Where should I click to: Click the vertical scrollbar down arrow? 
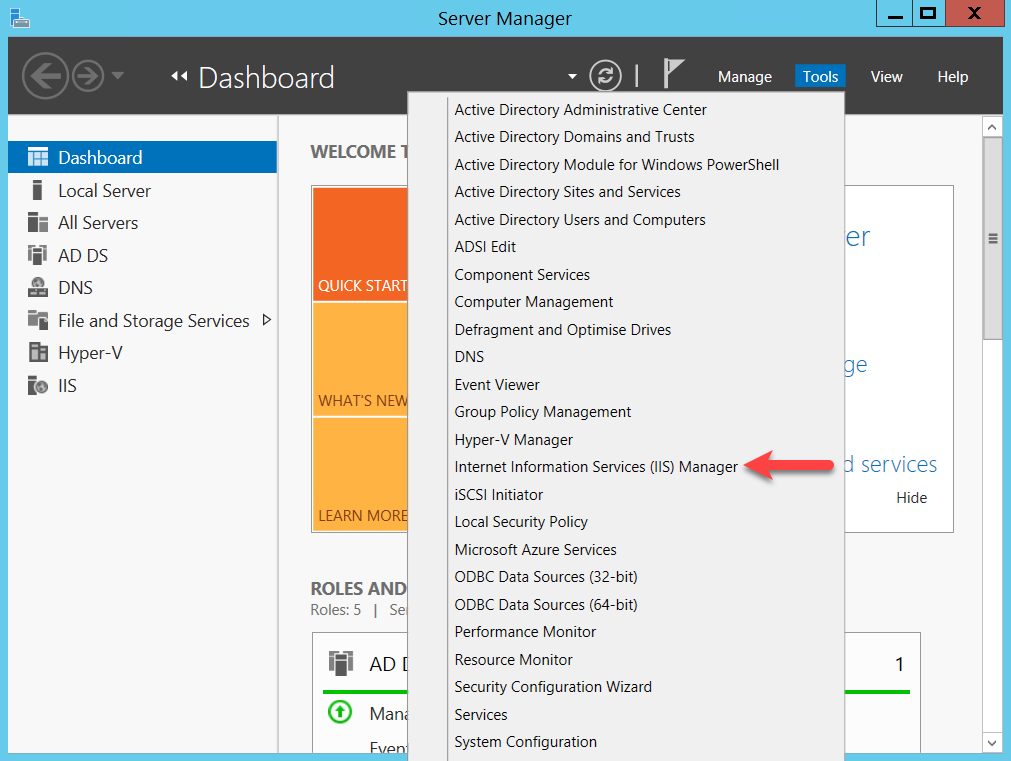click(992, 742)
